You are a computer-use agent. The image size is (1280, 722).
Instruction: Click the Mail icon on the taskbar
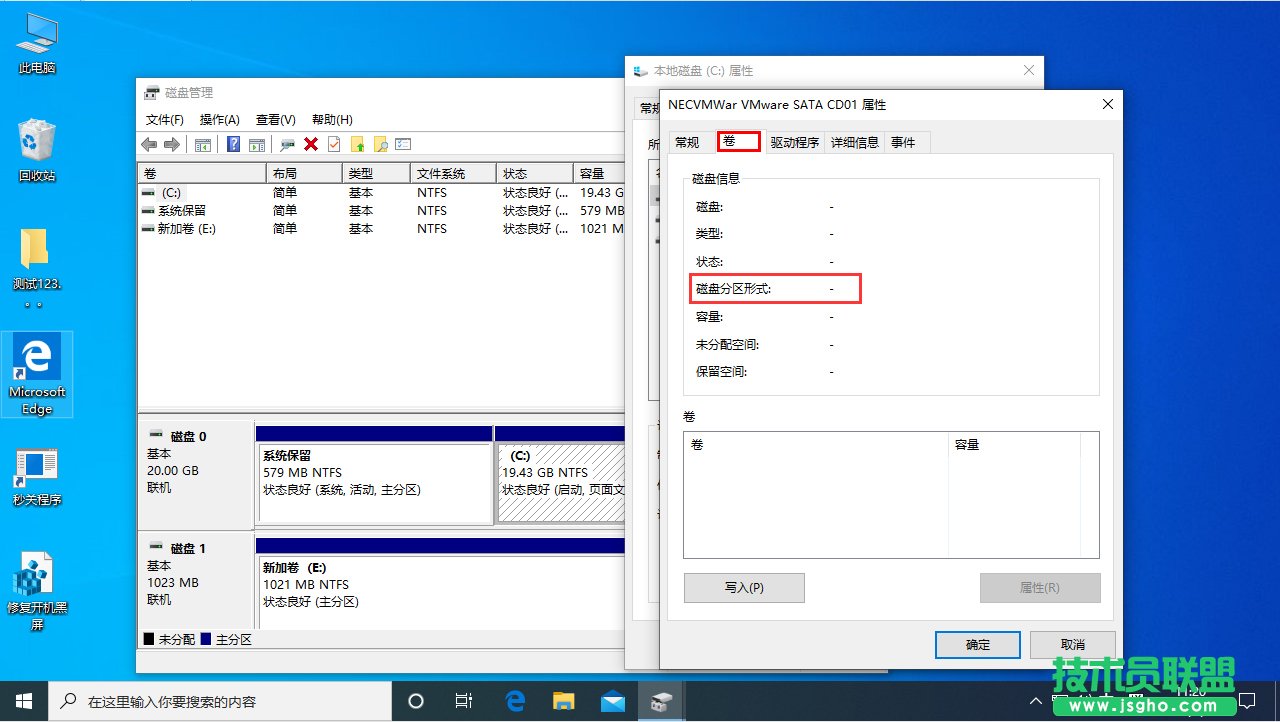pos(612,702)
